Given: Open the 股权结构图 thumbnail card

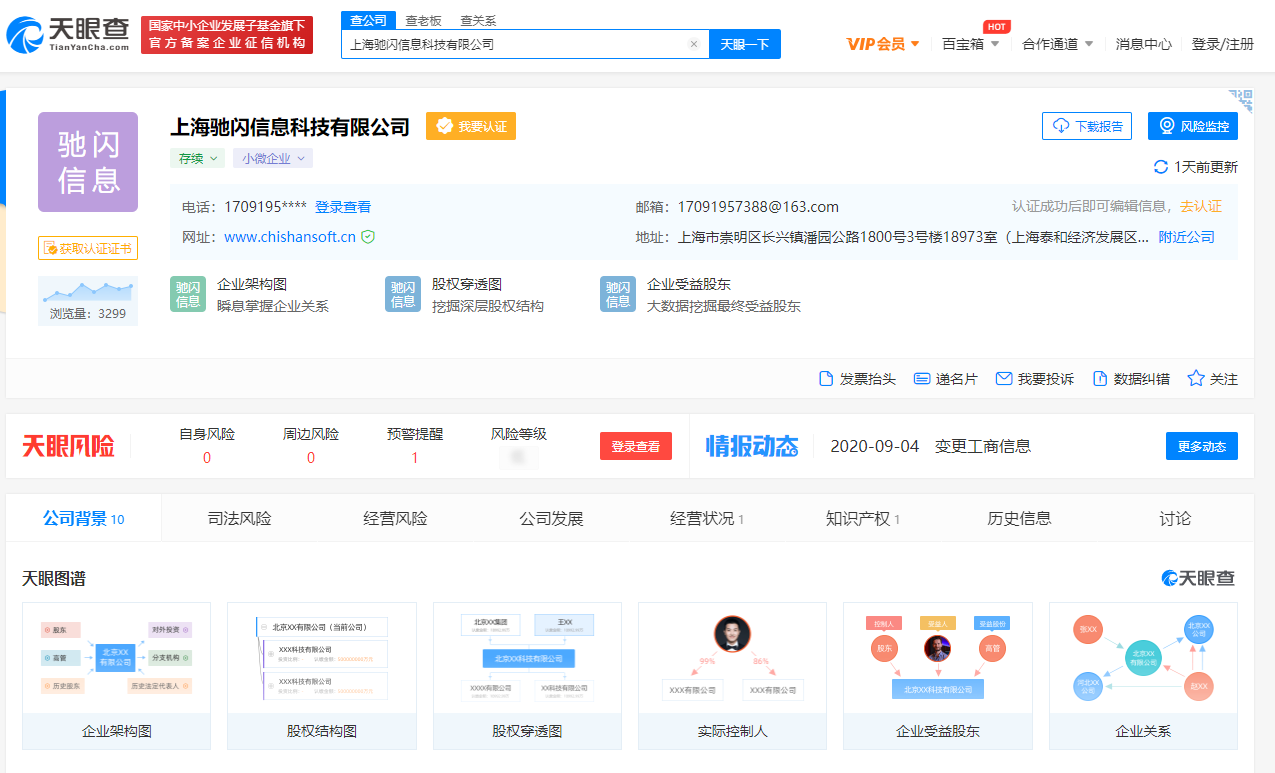Looking at the screenshot, I should point(322,676).
